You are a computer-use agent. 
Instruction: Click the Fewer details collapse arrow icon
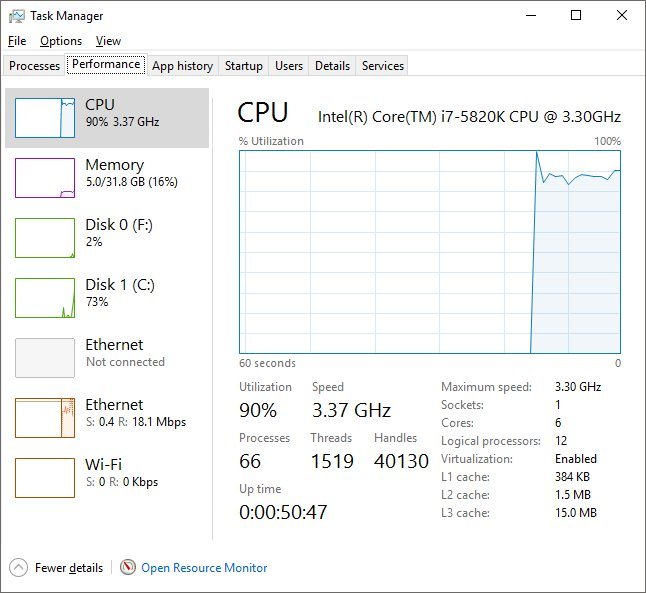18,568
